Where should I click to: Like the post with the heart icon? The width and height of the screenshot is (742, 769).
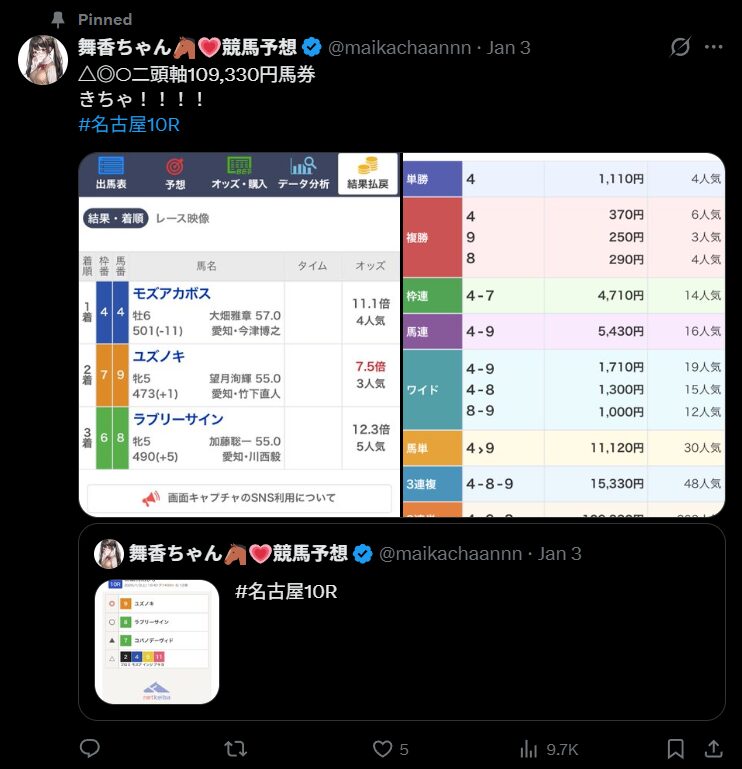pos(390,749)
